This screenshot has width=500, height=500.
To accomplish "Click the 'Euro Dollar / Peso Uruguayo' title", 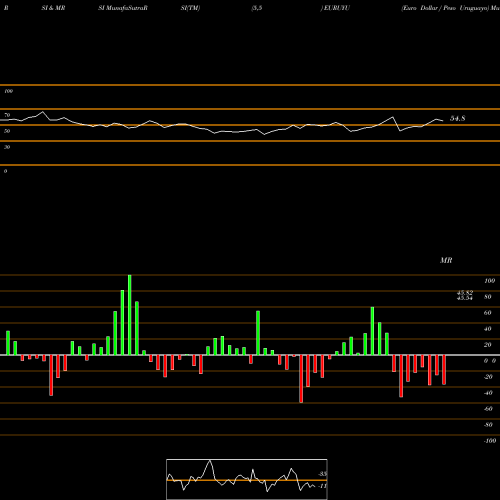I will 445,8.
